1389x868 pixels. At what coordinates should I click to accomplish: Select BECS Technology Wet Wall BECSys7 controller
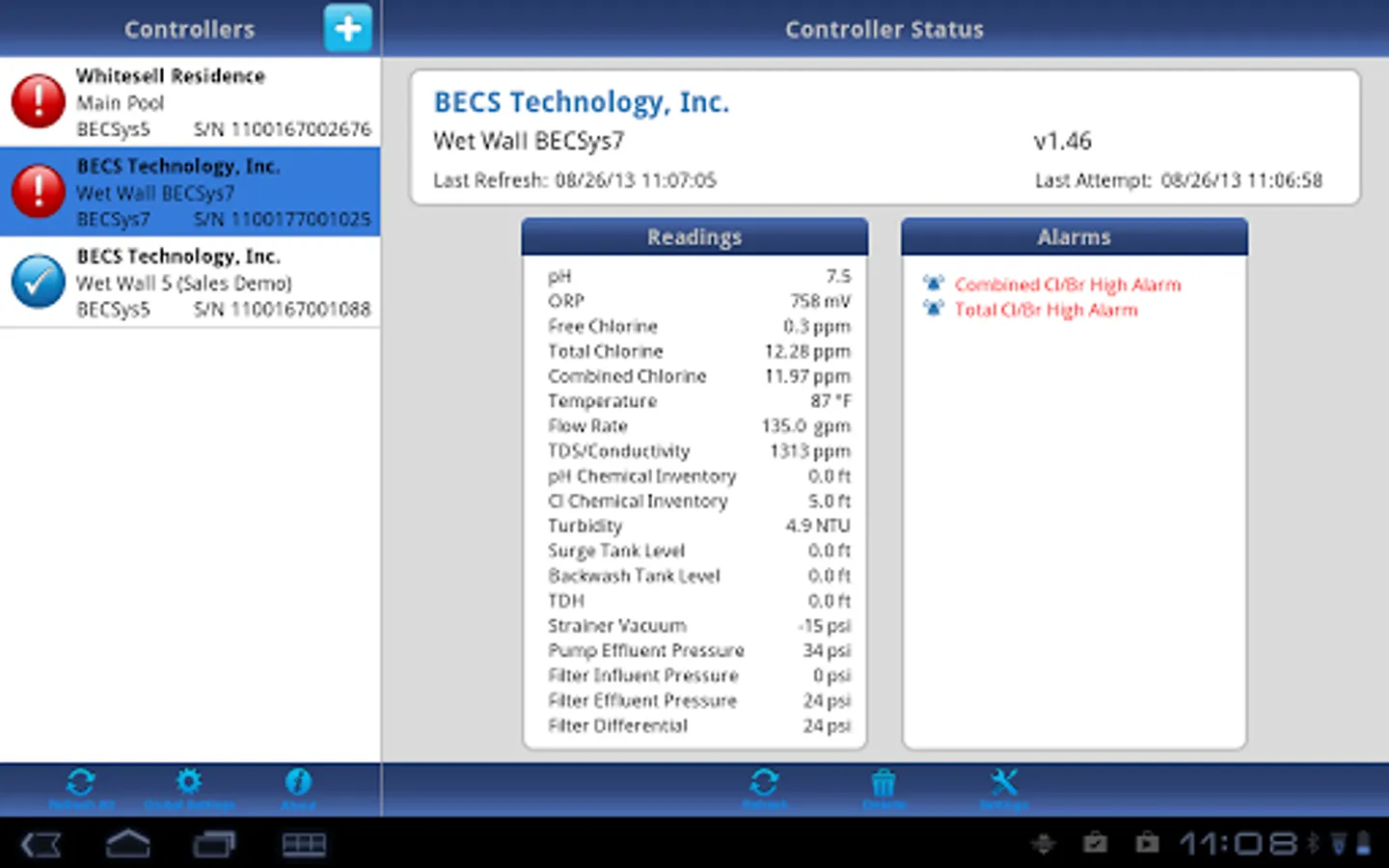(190, 192)
